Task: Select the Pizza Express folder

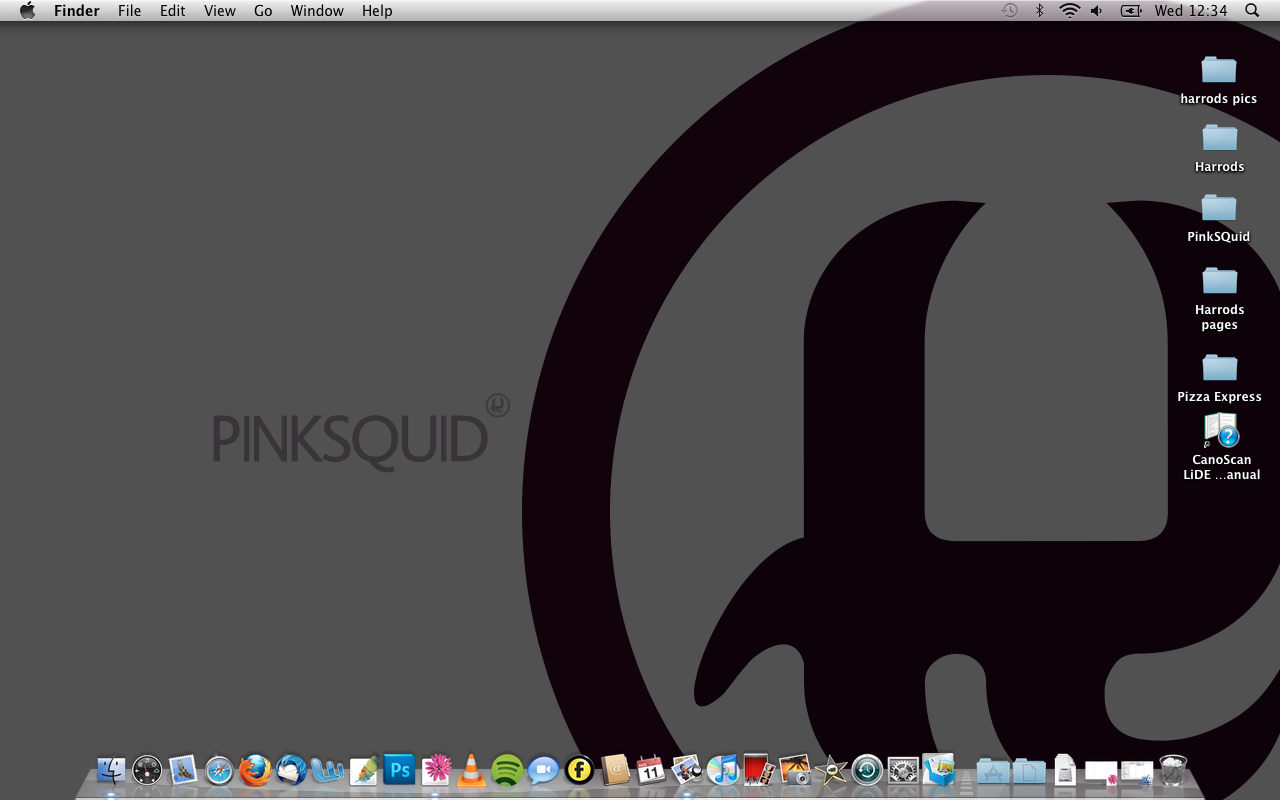Action: [x=1219, y=378]
